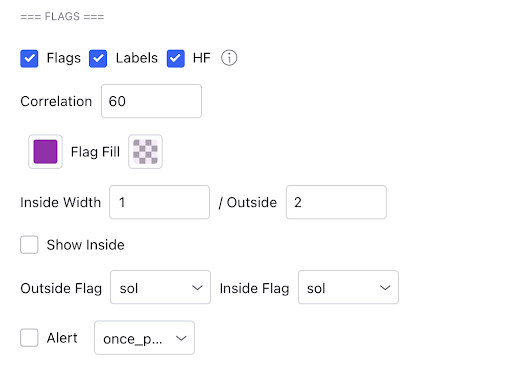This screenshot has height=371, width=512.
Task: Click the HF label text
Action: click(202, 58)
